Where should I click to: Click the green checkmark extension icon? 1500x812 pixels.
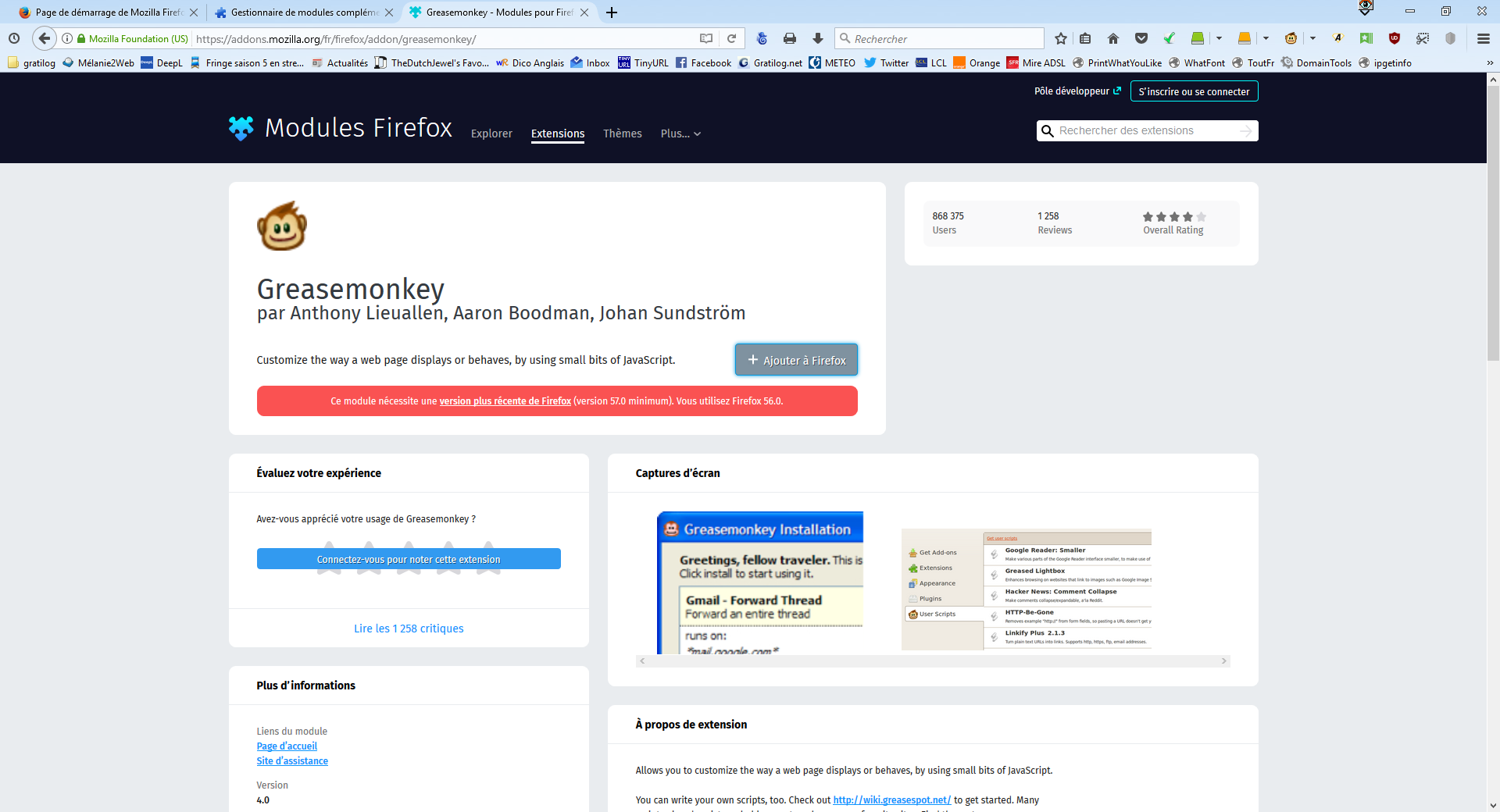(1170, 38)
